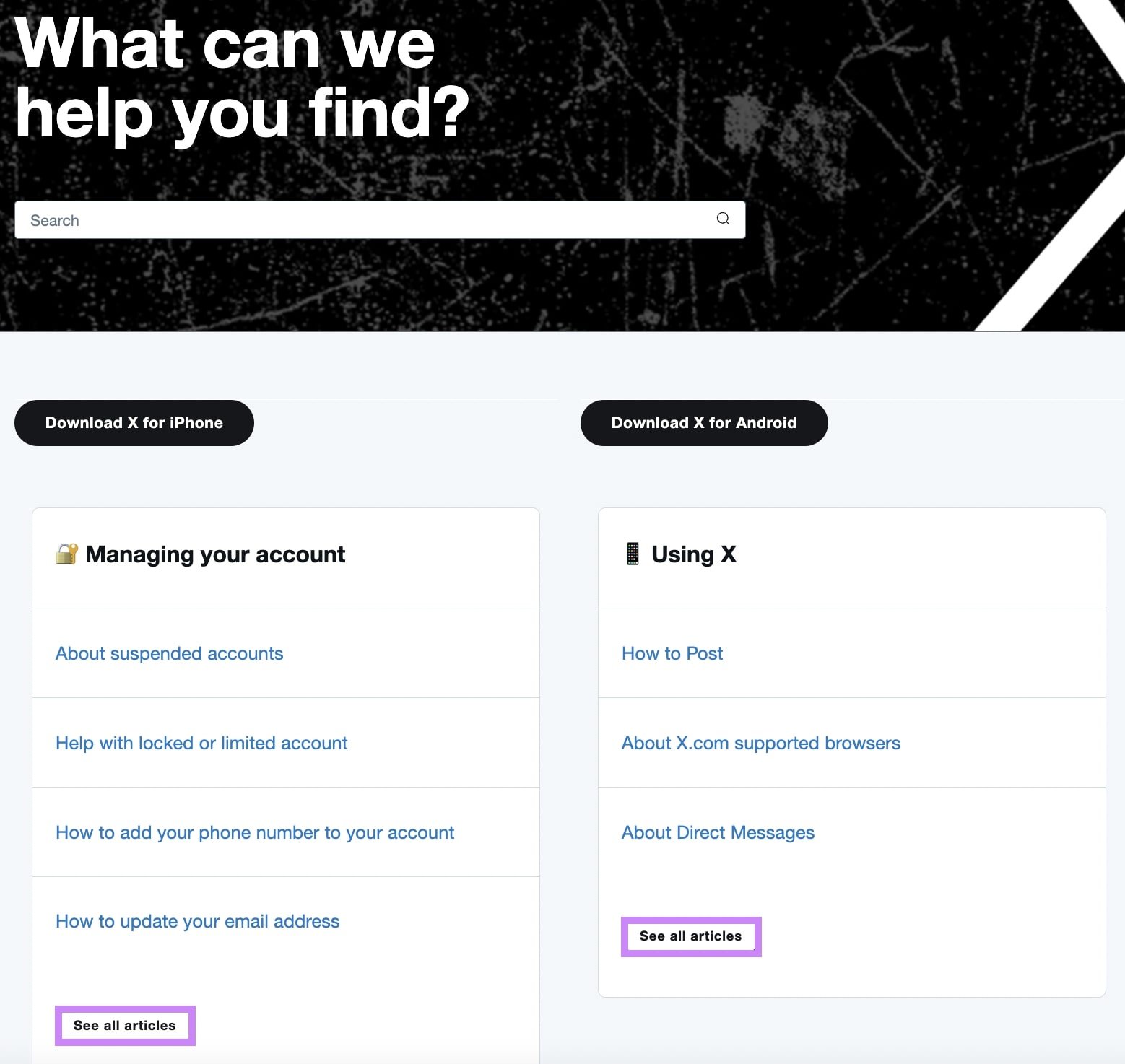Open About X.com supported browsers
Screen dimensions: 1125x1064
[x=760, y=743]
